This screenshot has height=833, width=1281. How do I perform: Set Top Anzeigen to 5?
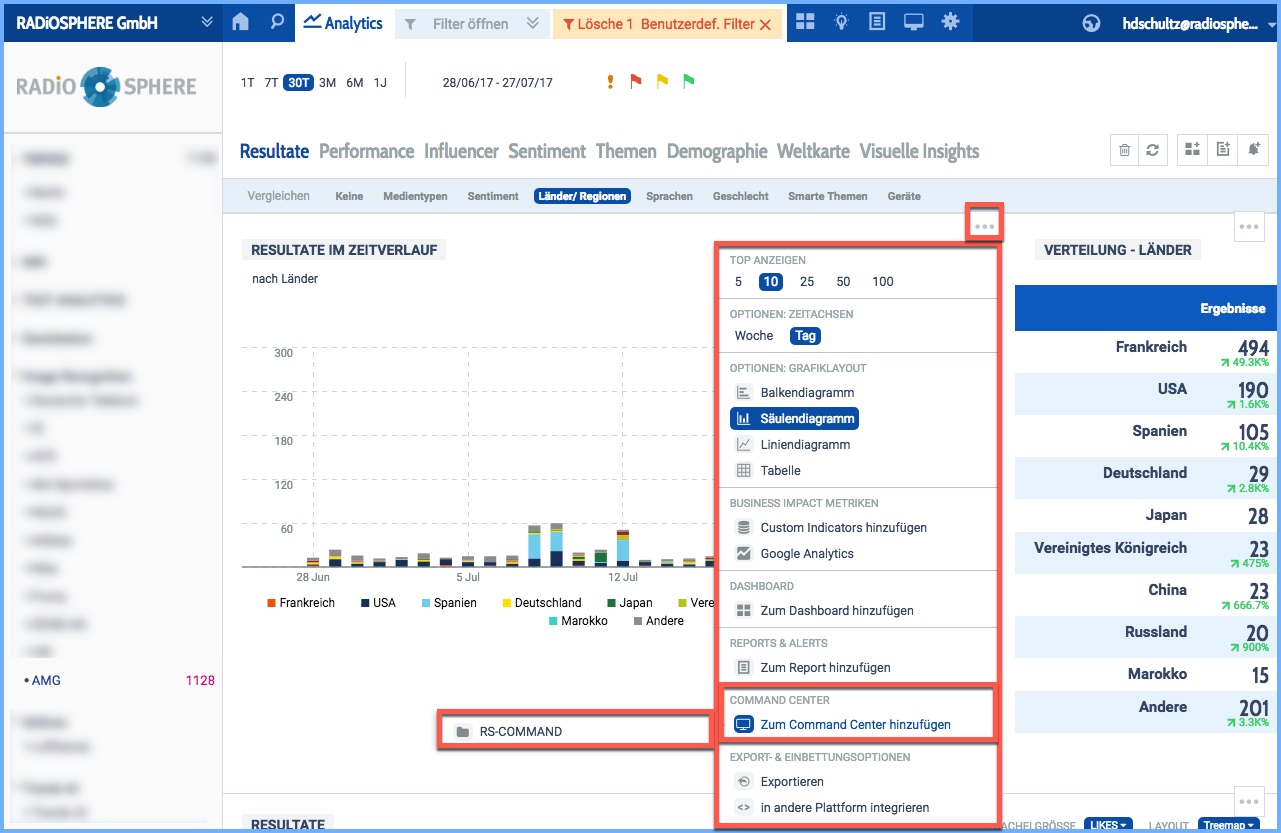(x=739, y=281)
